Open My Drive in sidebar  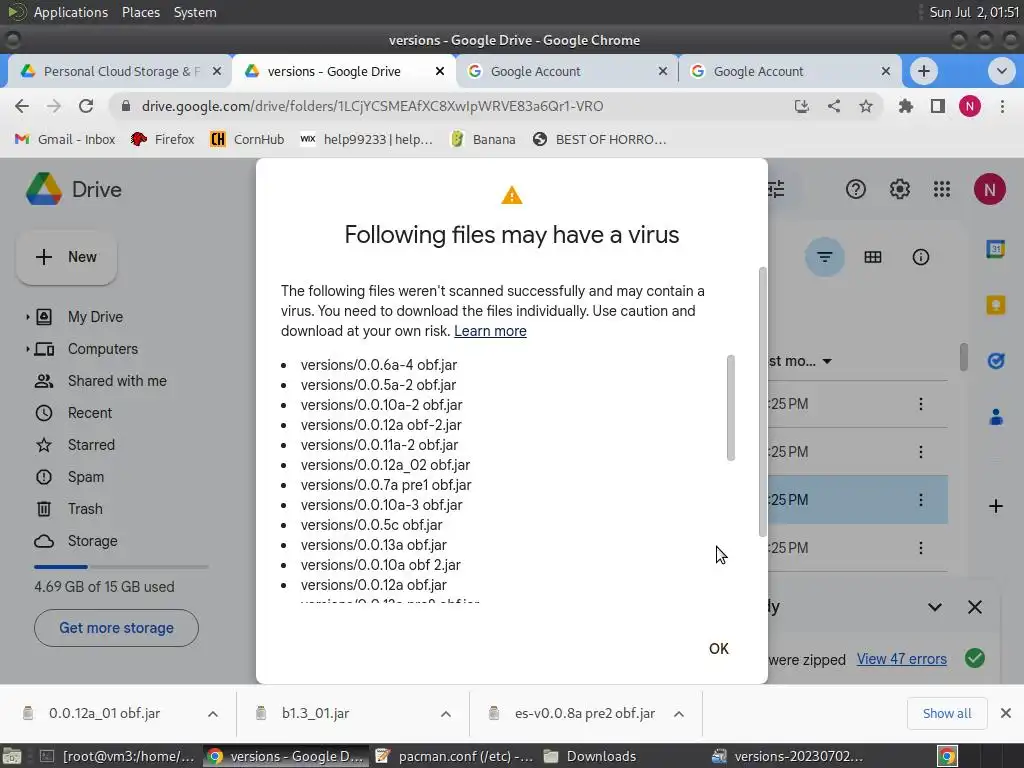(x=95, y=317)
